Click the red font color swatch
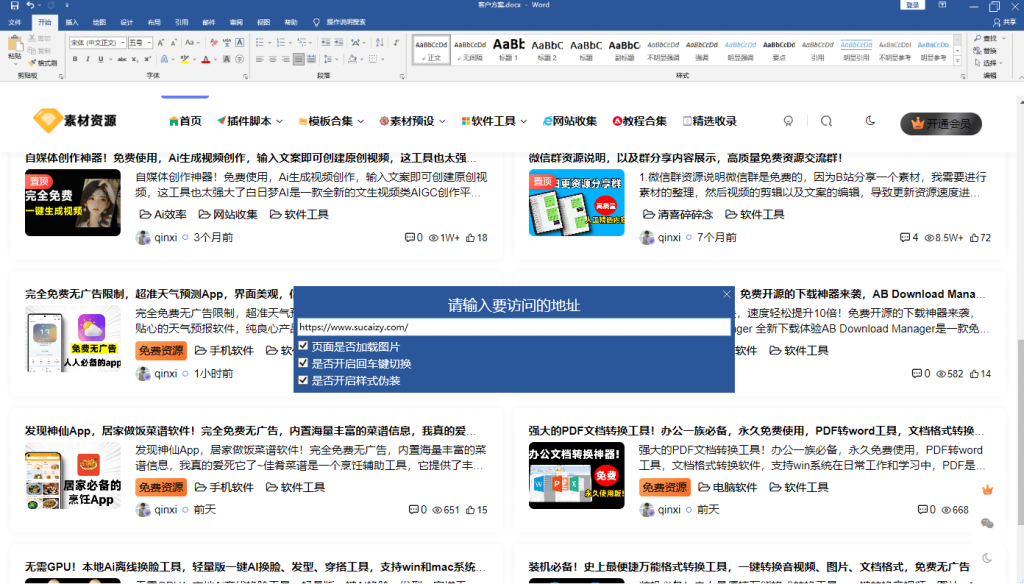This screenshot has height=584, width=1024. coord(206,60)
